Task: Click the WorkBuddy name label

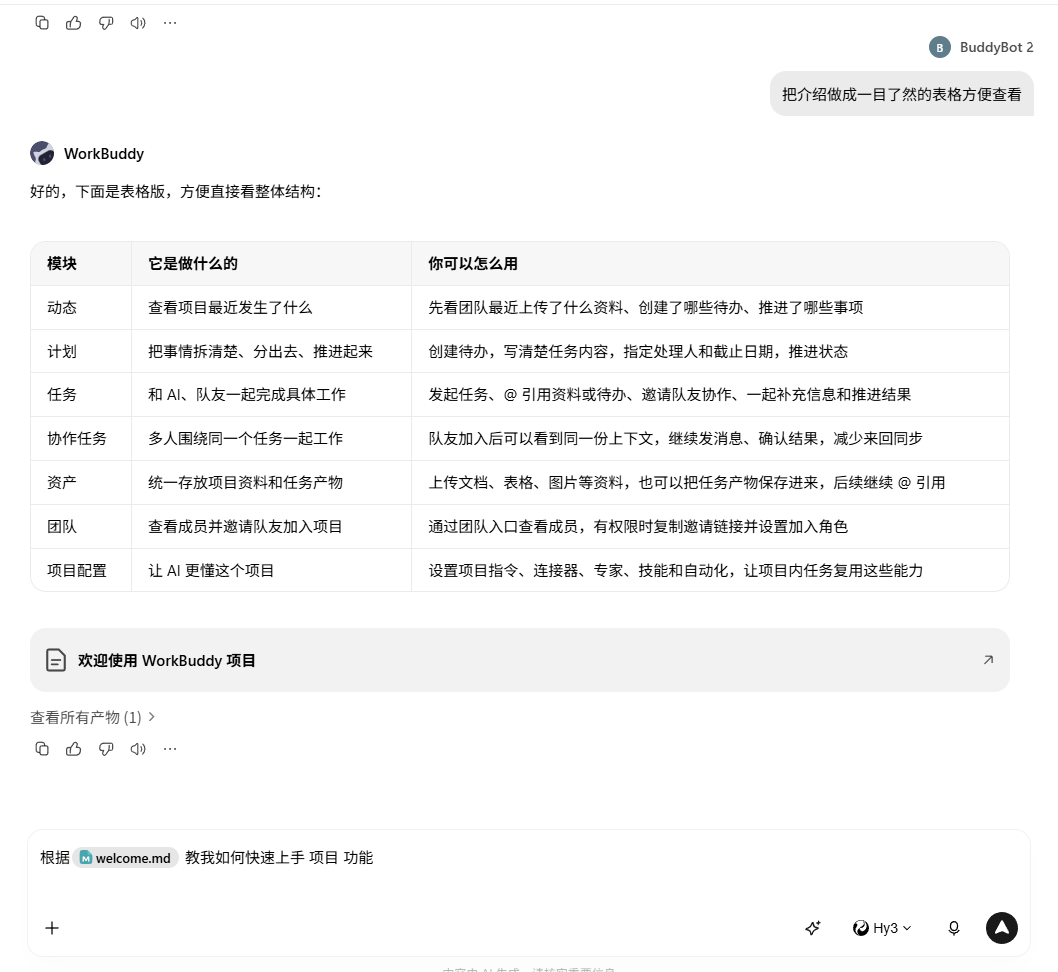Action: tap(104, 154)
